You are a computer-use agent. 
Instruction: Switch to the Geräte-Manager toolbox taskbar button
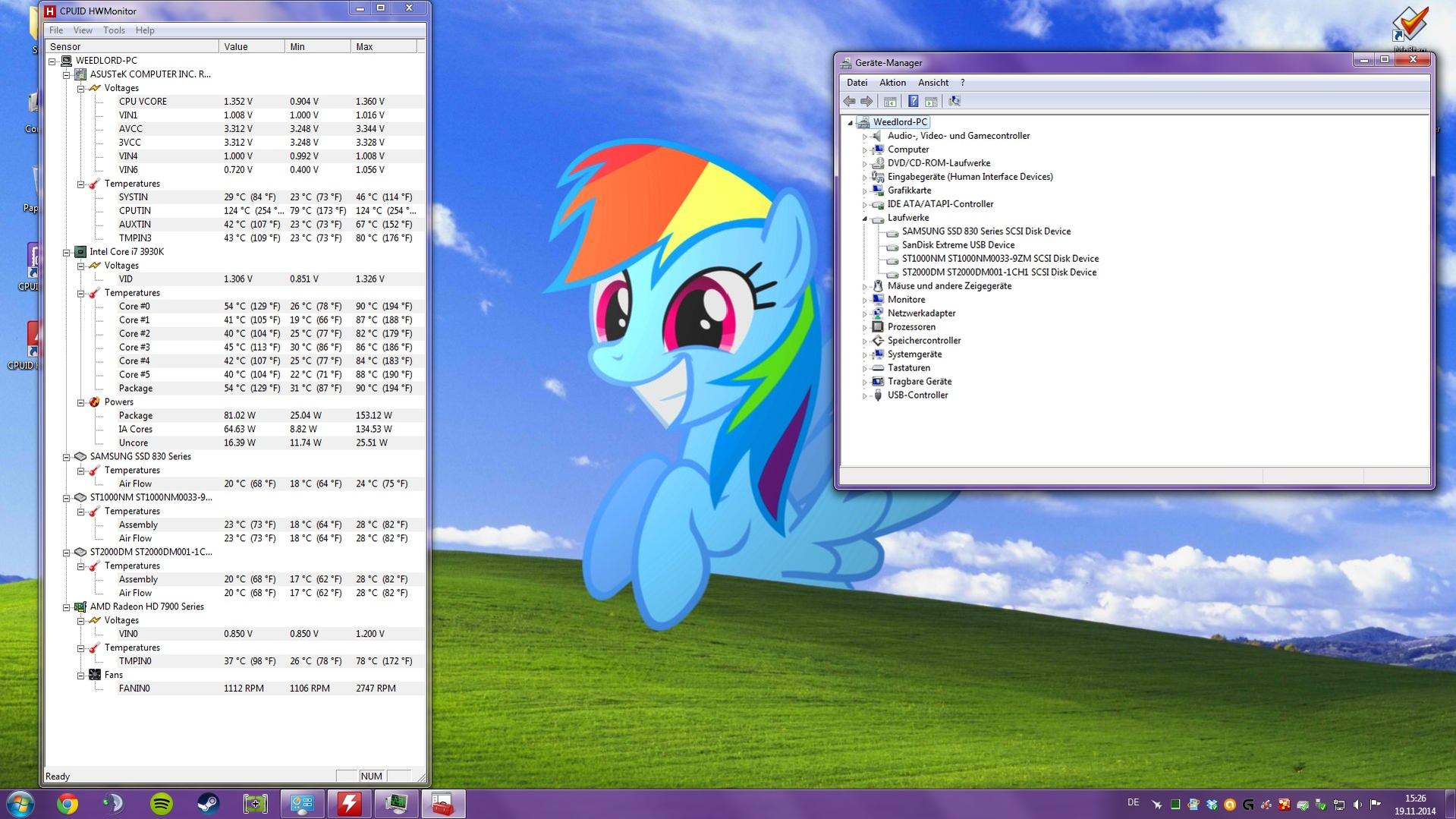click(443, 804)
